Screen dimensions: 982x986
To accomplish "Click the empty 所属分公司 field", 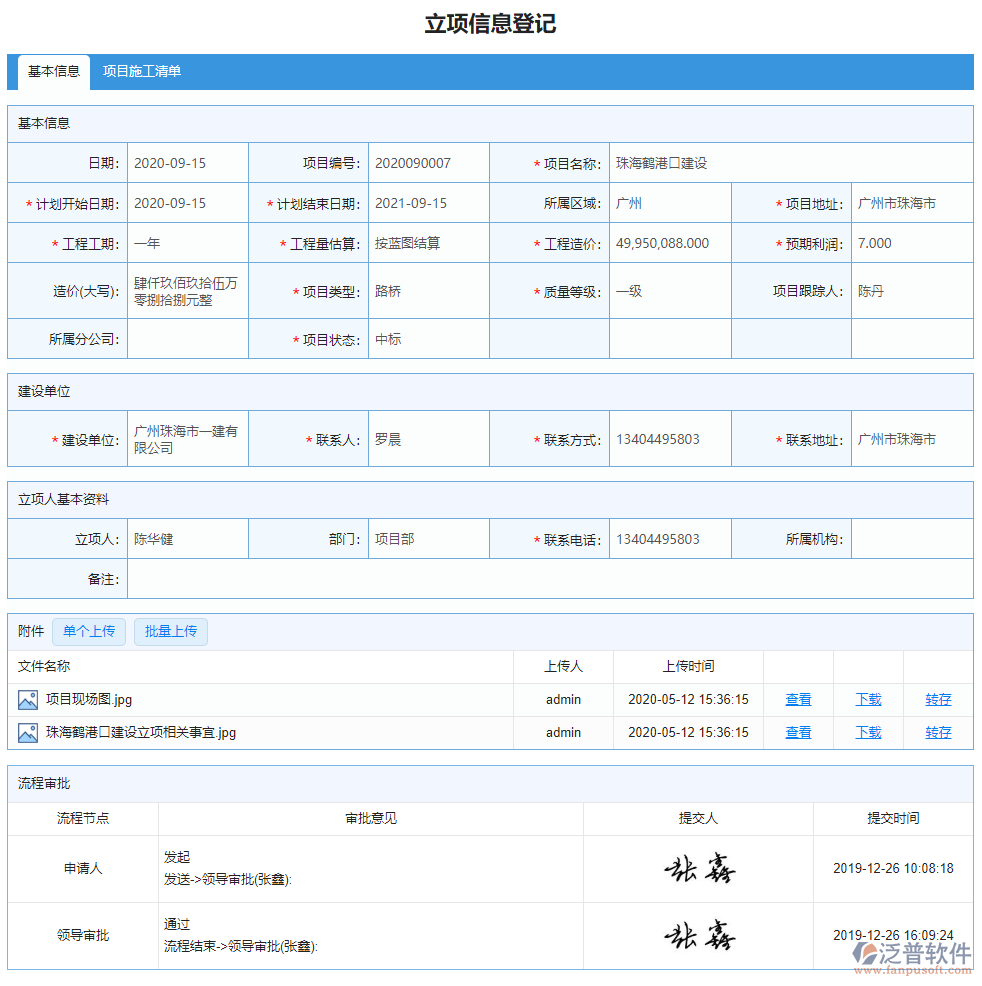I will [x=187, y=338].
